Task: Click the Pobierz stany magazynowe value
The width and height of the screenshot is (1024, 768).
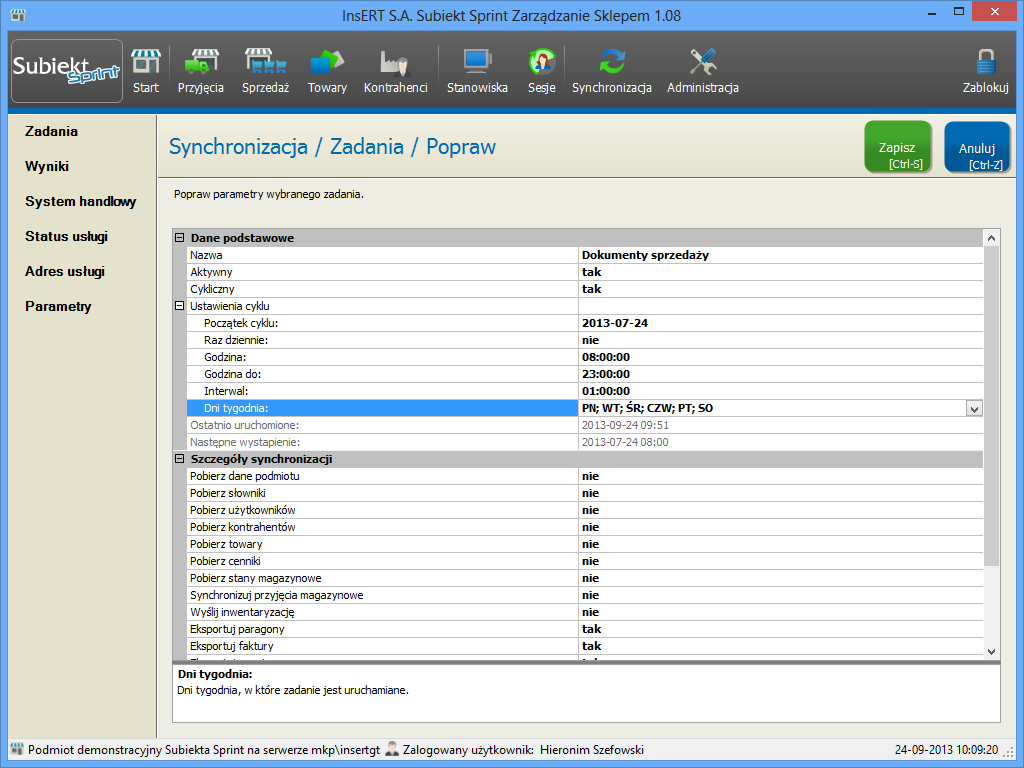Action: click(x=780, y=578)
